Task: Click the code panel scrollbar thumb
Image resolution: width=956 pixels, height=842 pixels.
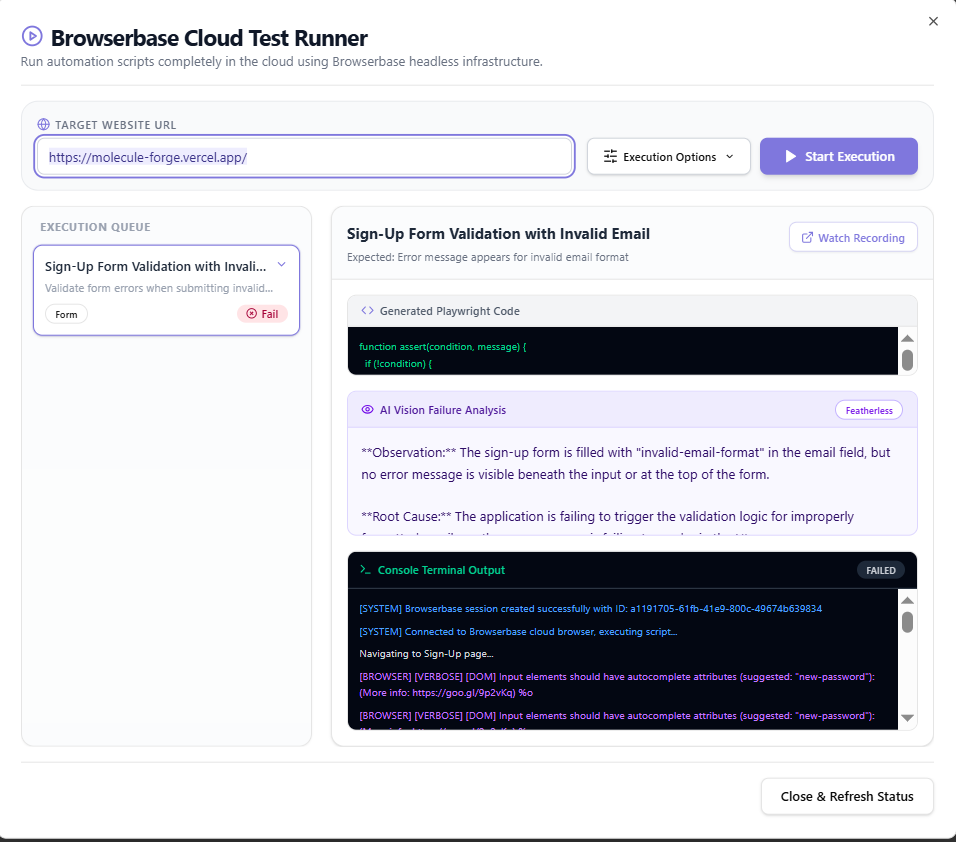Action: [907, 360]
